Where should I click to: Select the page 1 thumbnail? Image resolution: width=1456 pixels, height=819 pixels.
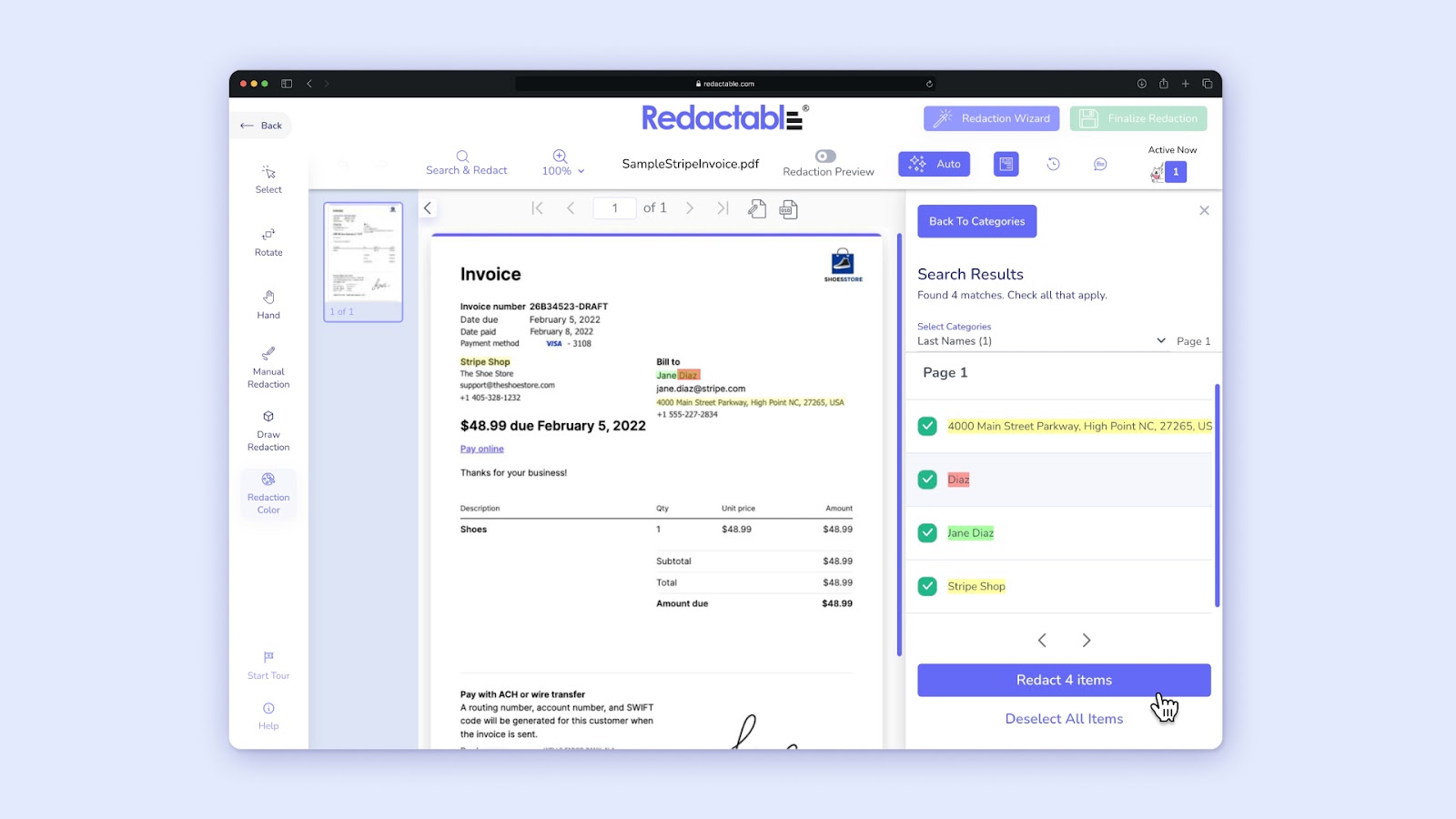[363, 262]
